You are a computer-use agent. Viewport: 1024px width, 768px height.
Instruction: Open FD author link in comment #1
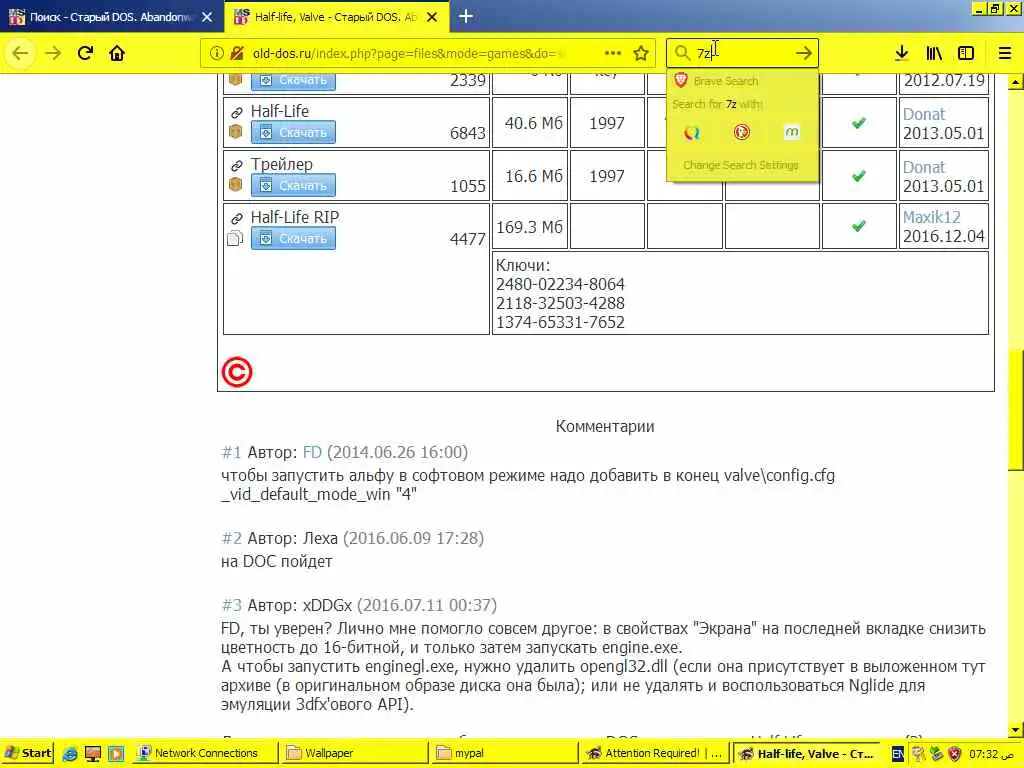pos(312,453)
